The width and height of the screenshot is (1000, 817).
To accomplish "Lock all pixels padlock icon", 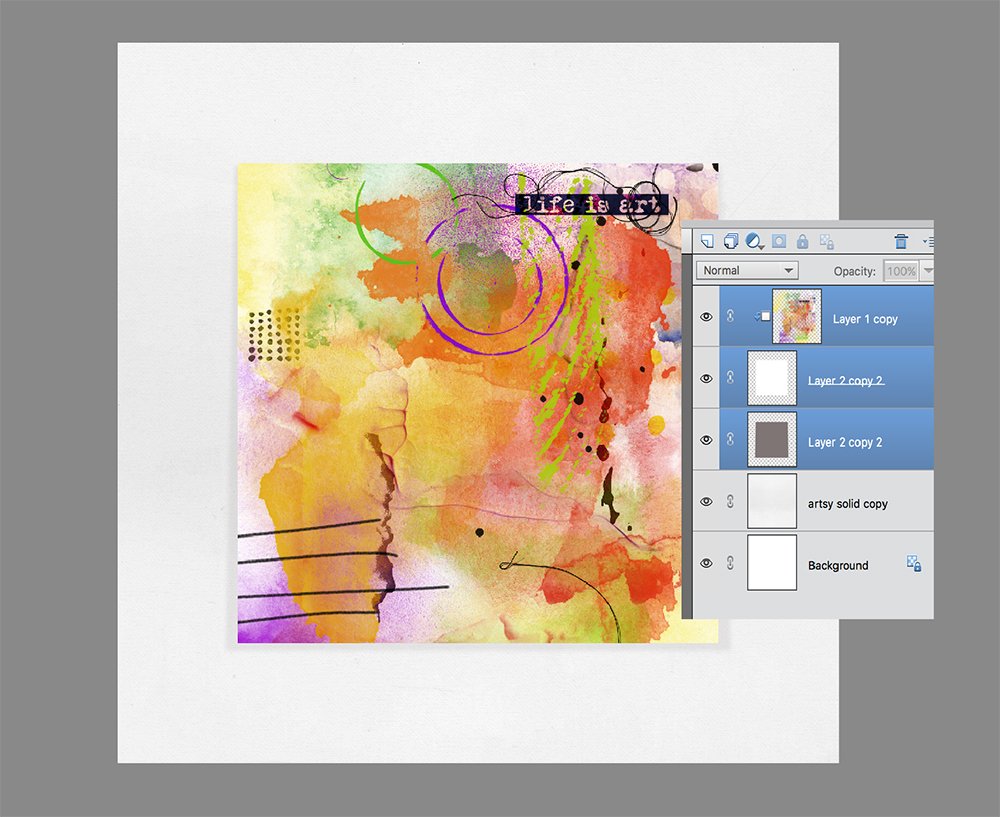I will point(802,241).
